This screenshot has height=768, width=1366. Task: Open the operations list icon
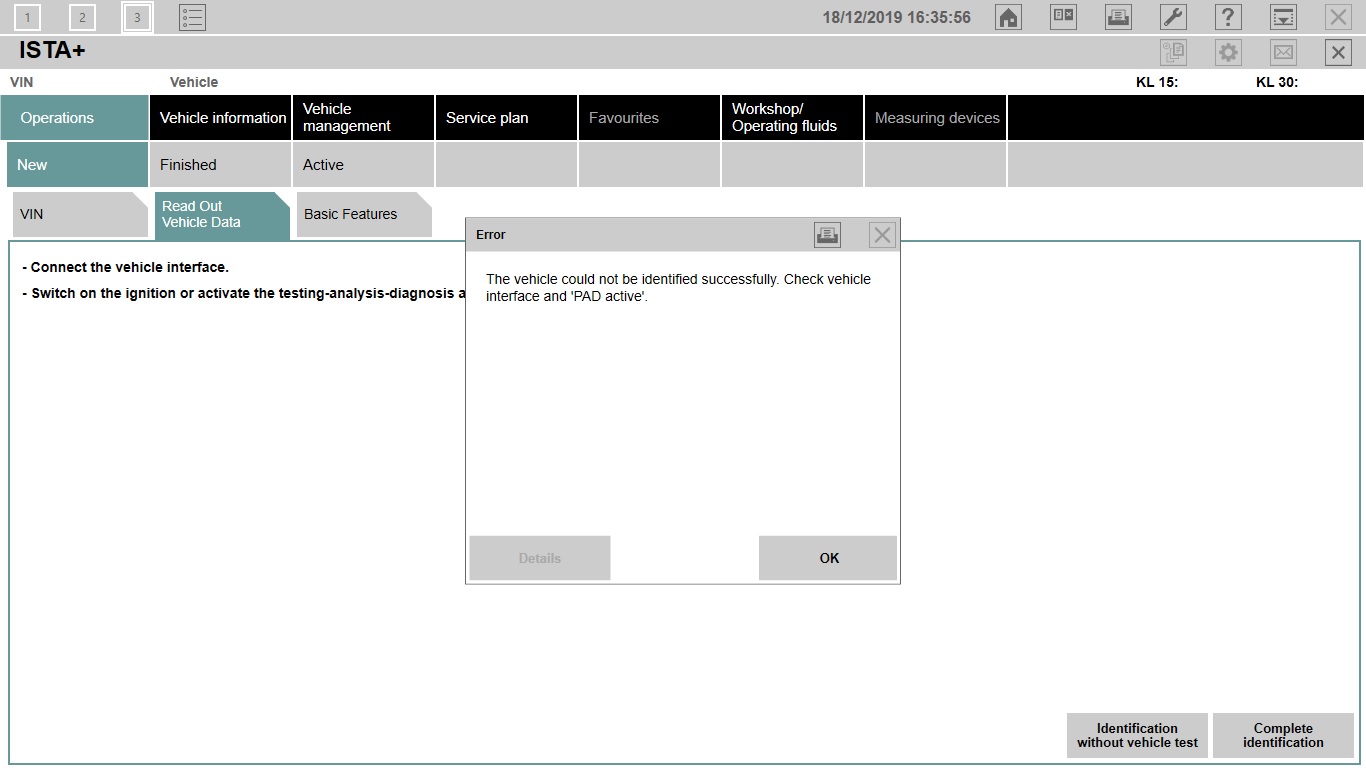192,17
